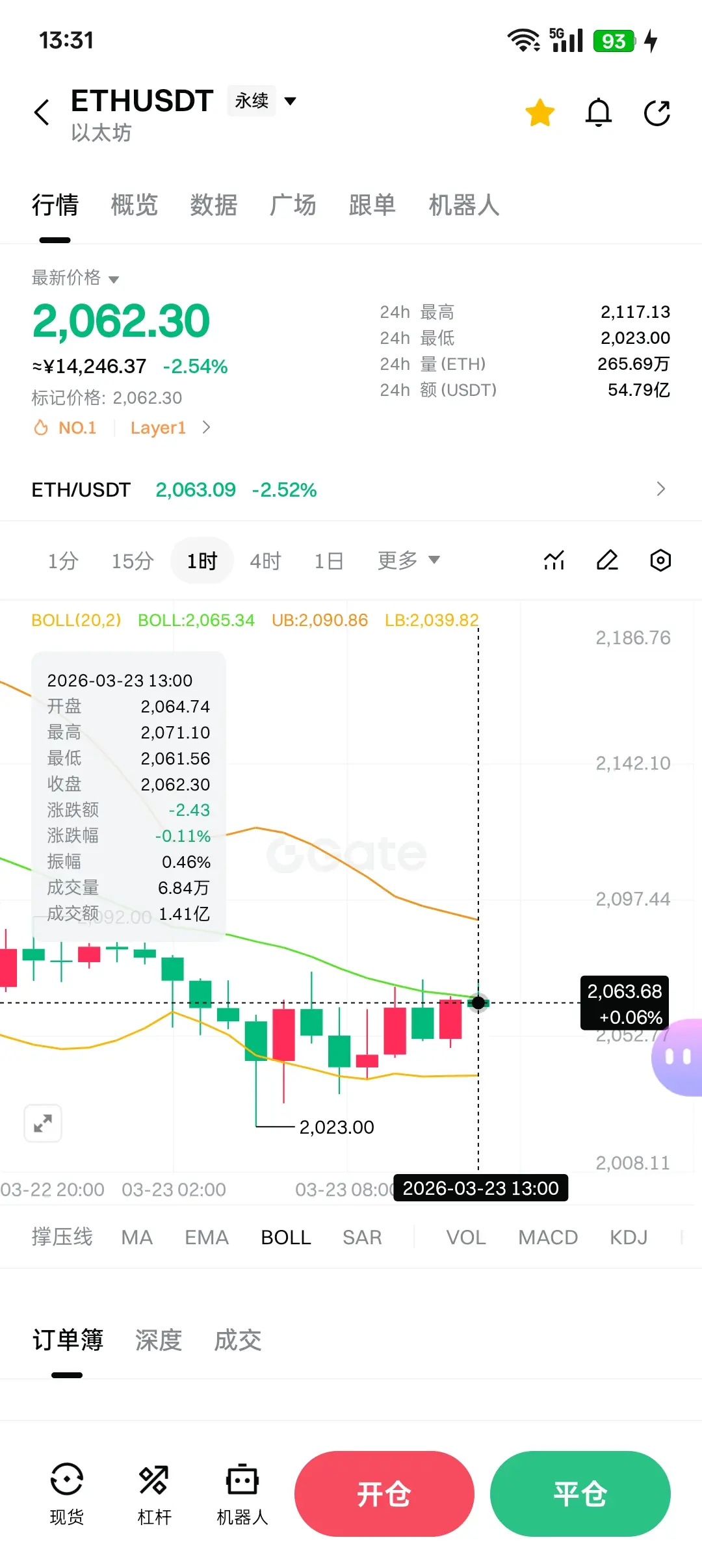702x1568 pixels.
Task: Expand the 最新价格 price type dropdown
Action: tap(75, 278)
